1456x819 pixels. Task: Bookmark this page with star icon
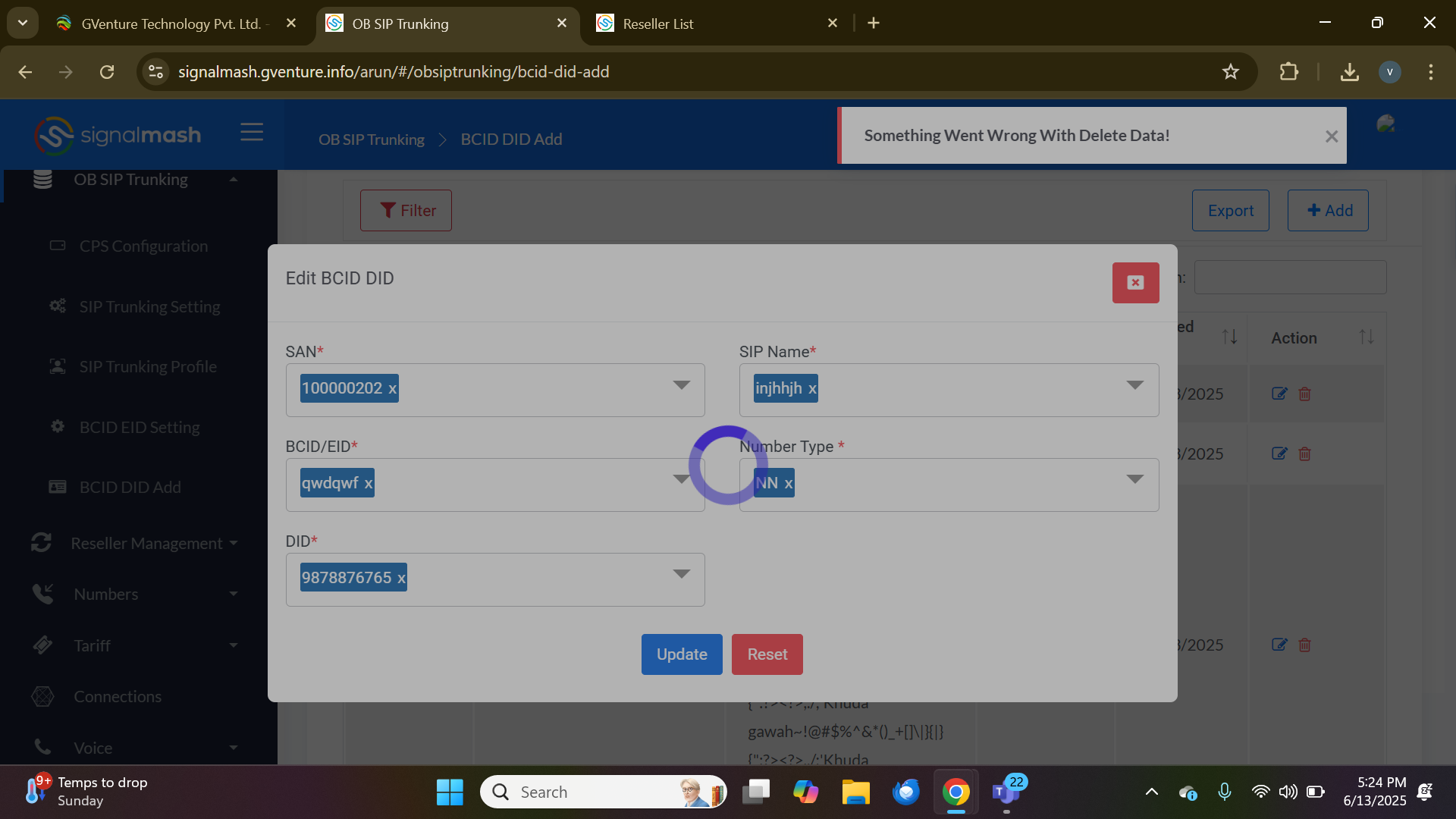click(1230, 72)
